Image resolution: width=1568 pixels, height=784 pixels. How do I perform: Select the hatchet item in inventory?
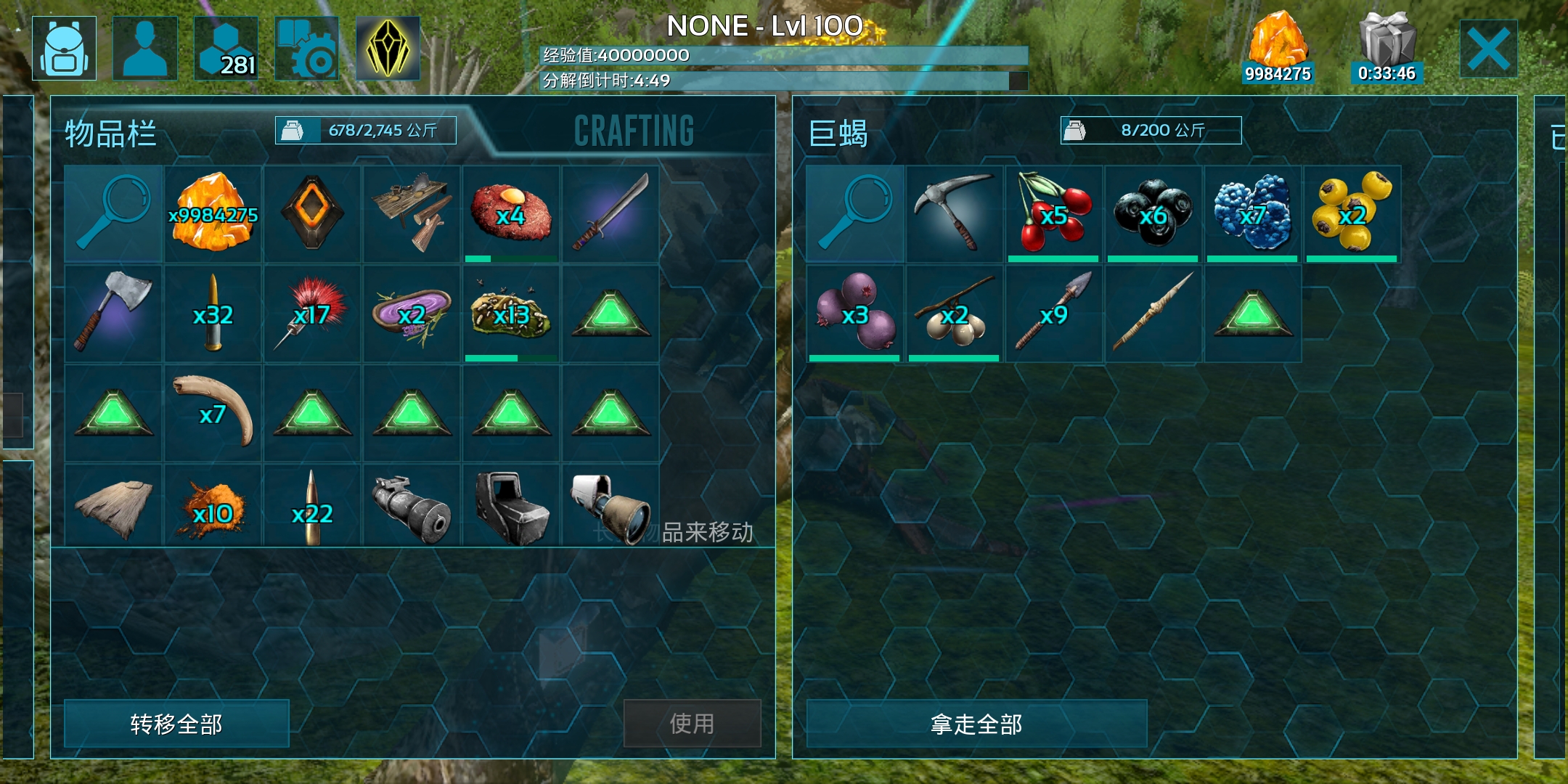pos(113,313)
